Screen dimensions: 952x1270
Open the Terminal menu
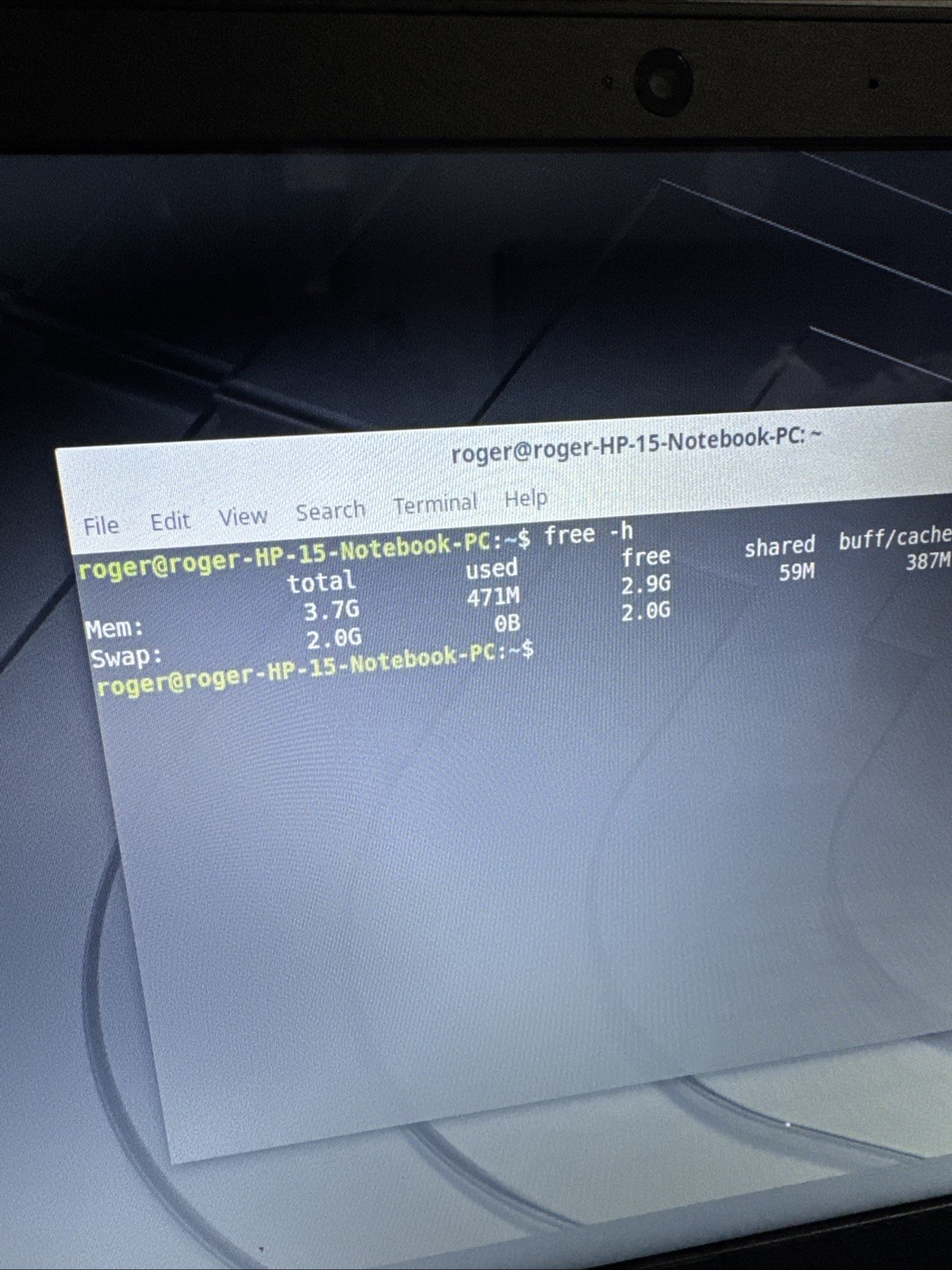[x=435, y=504]
